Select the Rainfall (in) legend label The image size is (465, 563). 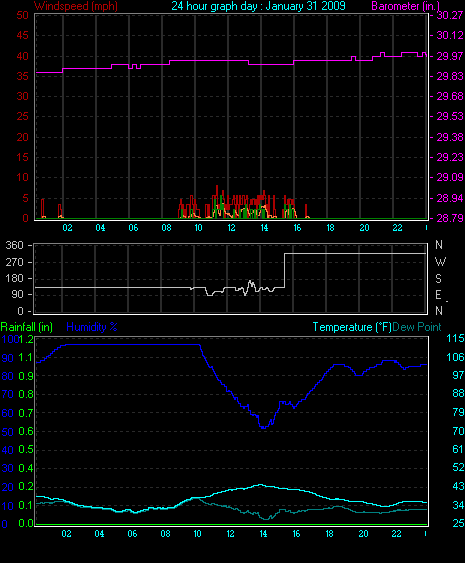pyautogui.click(x=27, y=327)
